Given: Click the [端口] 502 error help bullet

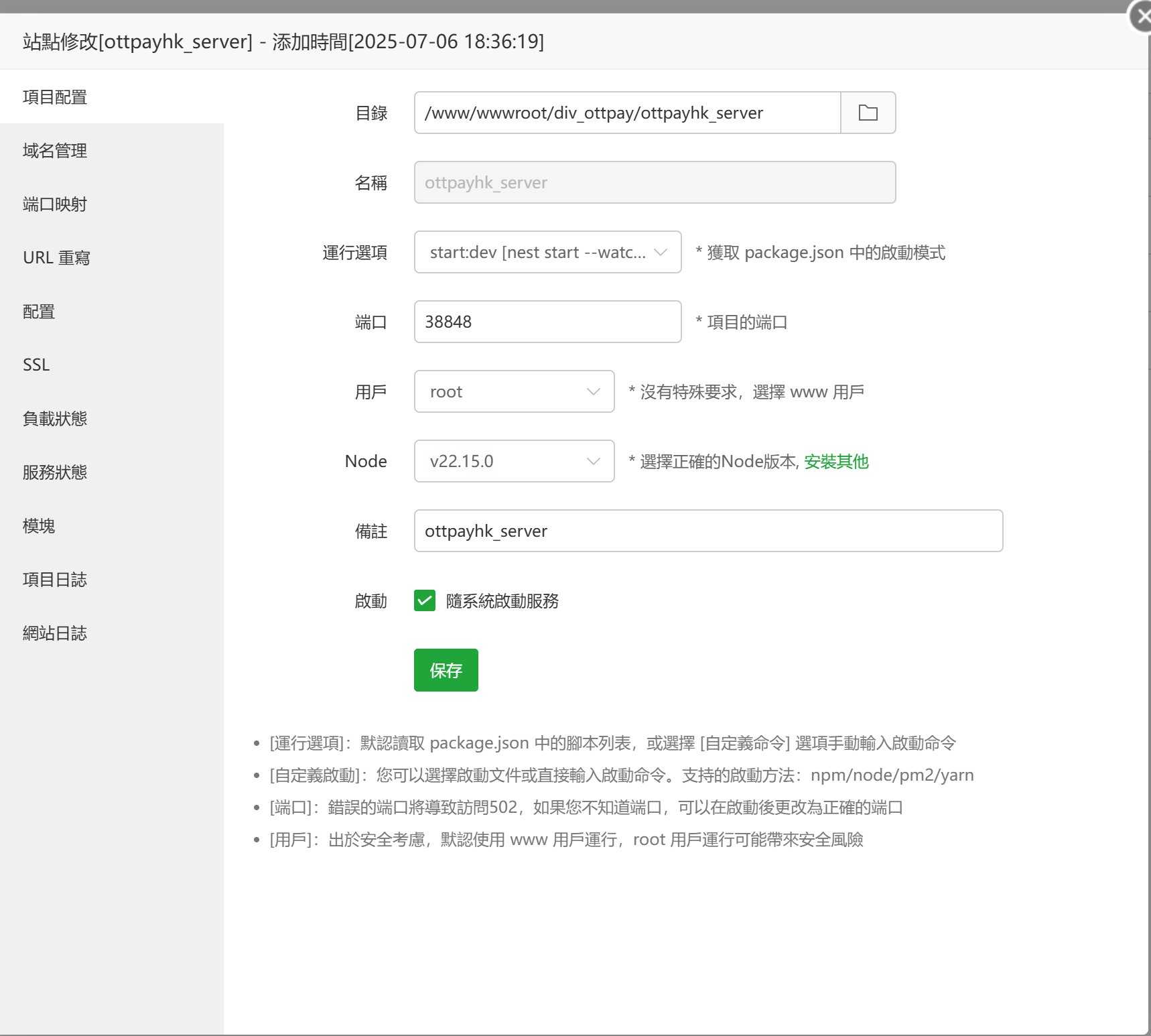Looking at the screenshot, I should tap(586, 807).
